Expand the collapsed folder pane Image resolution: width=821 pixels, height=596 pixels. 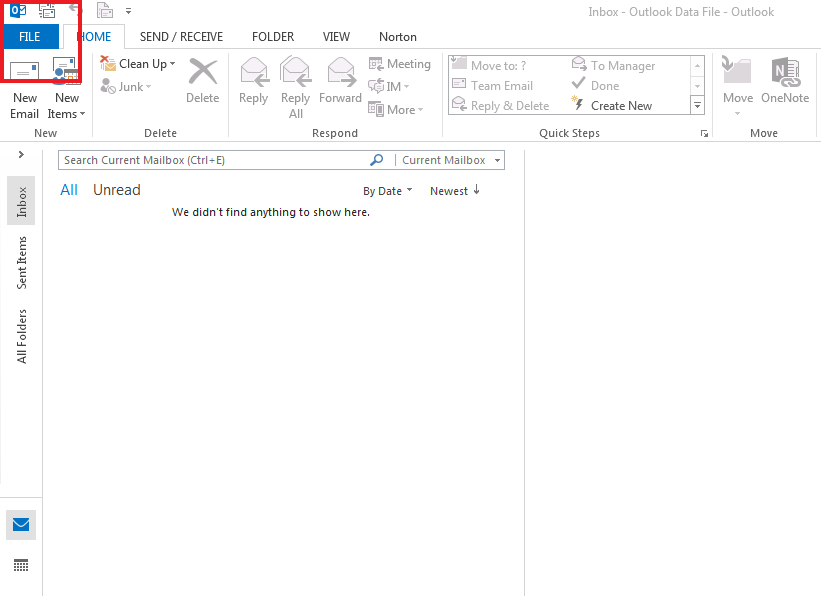click(21, 154)
